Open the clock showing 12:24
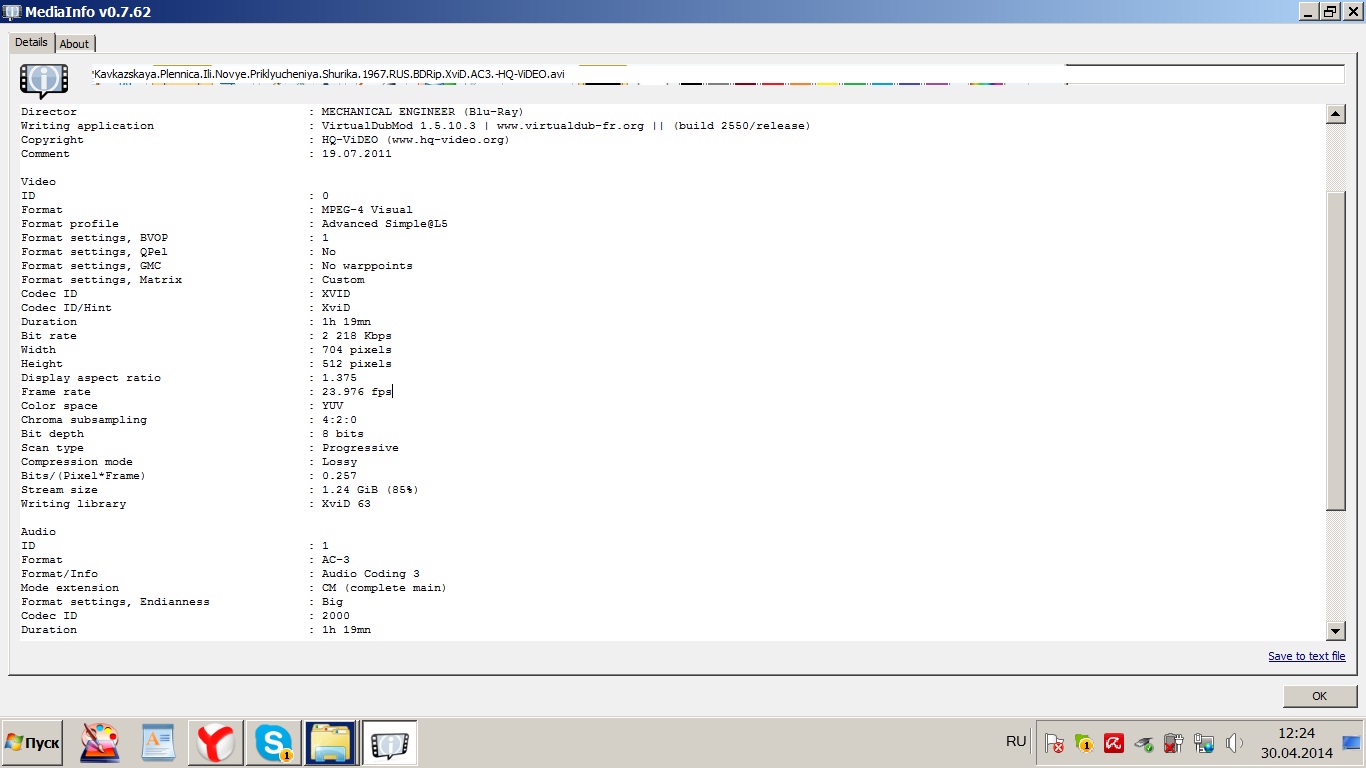This screenshot has height=768, width=1366. point(1296,743)
